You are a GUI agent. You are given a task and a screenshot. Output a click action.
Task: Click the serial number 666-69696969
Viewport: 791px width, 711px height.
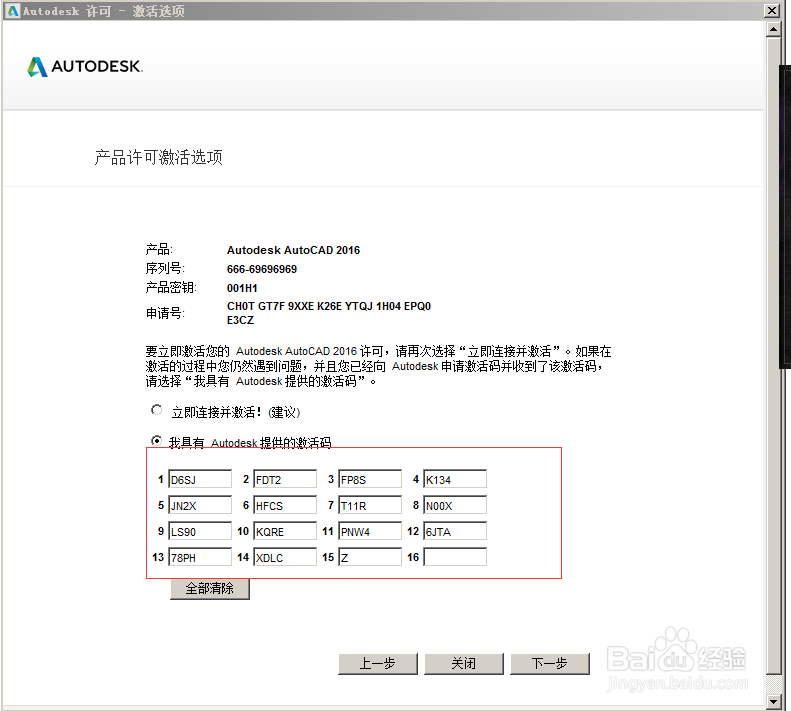[262, 269]
